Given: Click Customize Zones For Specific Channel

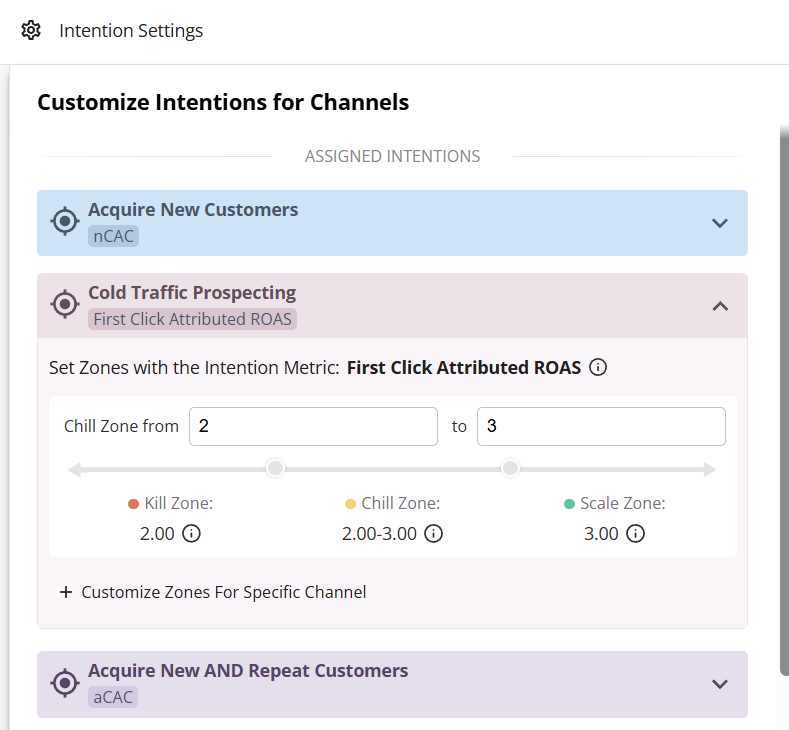Looking at the screenshot, I should (224, 592).
